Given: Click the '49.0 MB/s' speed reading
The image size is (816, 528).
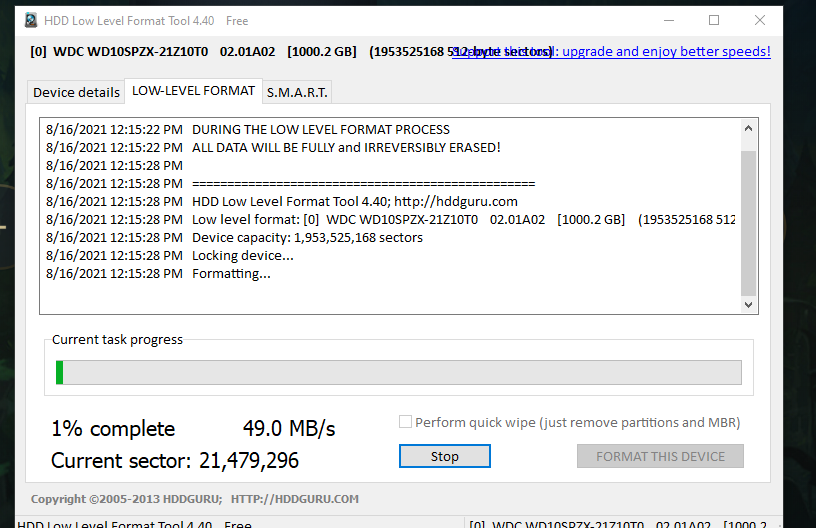Looking at the screenshot, I should 289,429.
